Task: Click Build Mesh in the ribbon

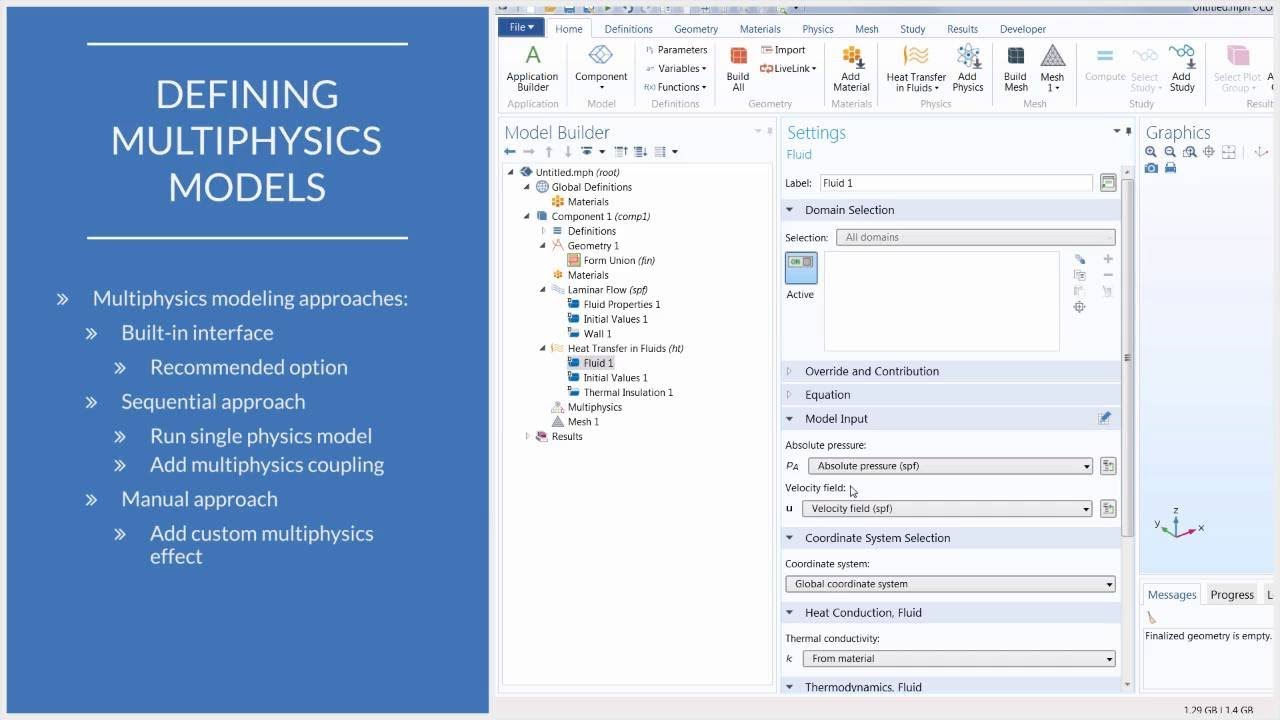Action: [x=1015, y=68]
